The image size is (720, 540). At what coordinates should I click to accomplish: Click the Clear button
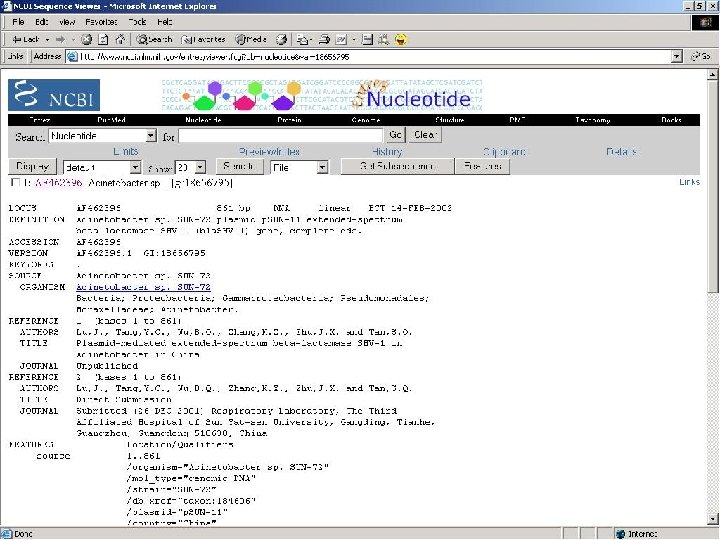(x=425, y=135)
